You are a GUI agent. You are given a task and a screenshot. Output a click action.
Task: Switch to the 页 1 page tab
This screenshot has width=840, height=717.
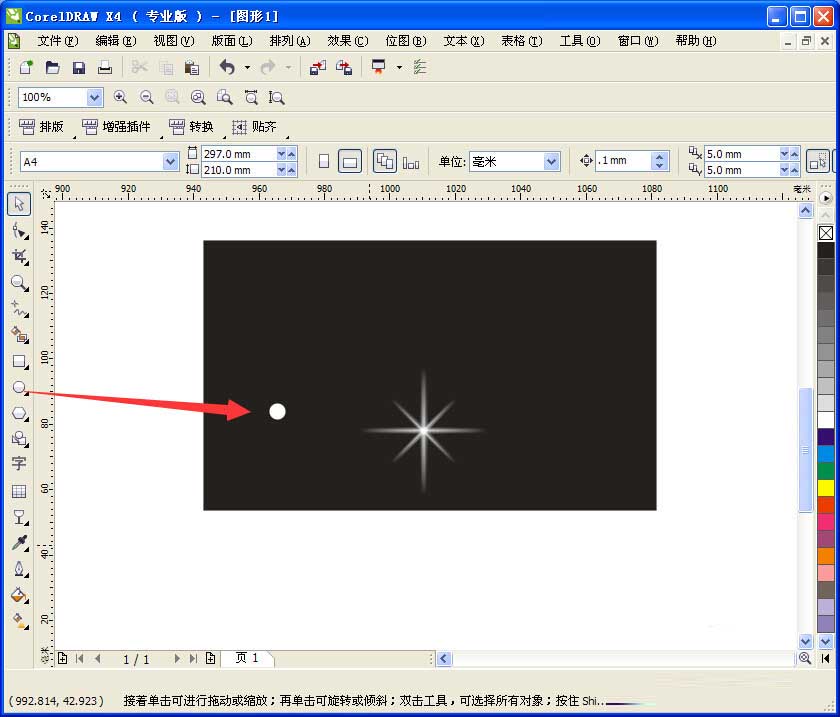(248, 658)
